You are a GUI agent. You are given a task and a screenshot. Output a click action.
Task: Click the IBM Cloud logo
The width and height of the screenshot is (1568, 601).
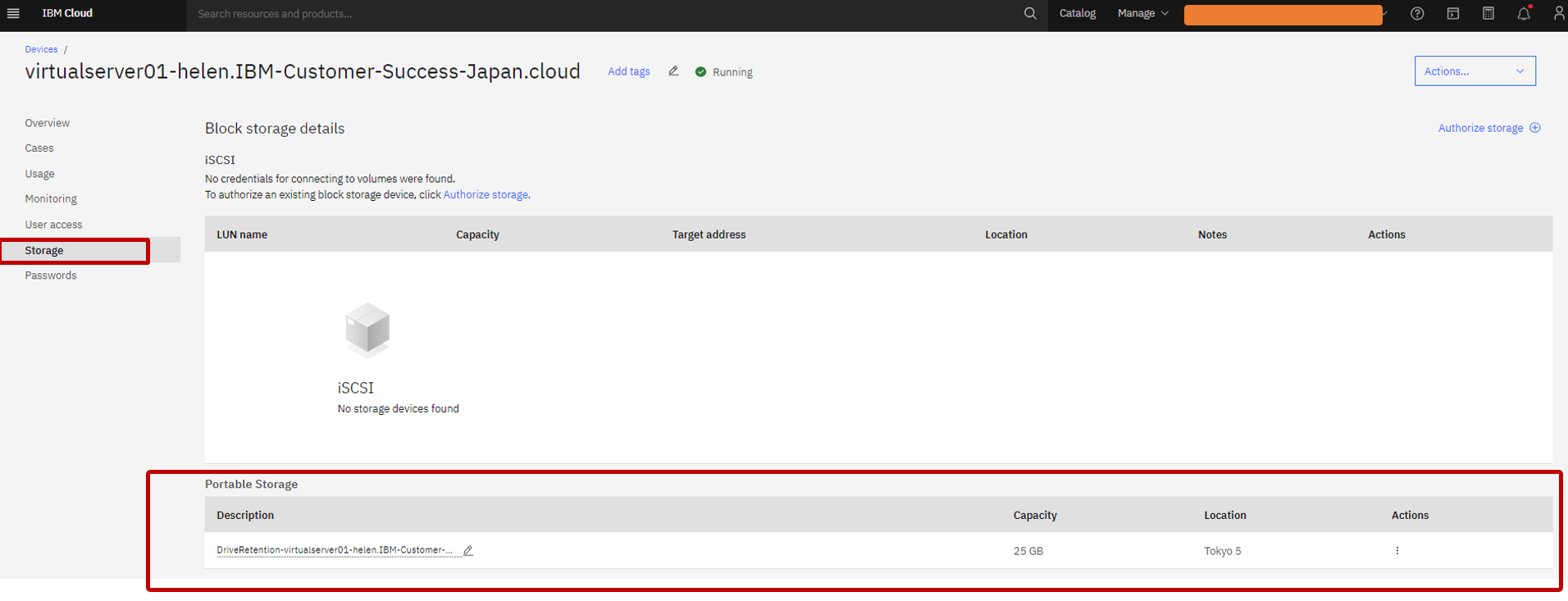point(67,14)
